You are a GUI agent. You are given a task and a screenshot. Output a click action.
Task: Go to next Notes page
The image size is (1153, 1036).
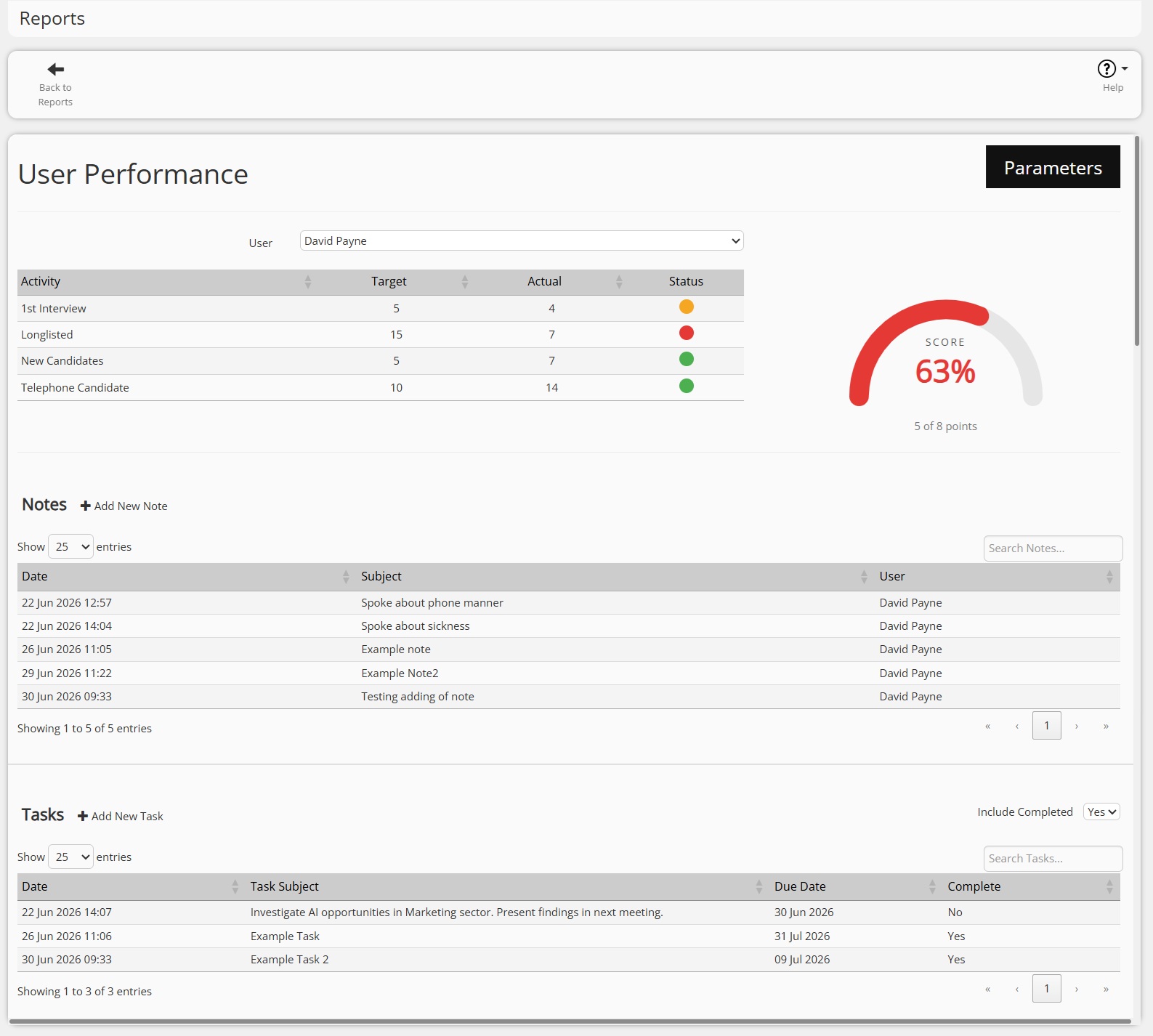tap(1077, 726)
